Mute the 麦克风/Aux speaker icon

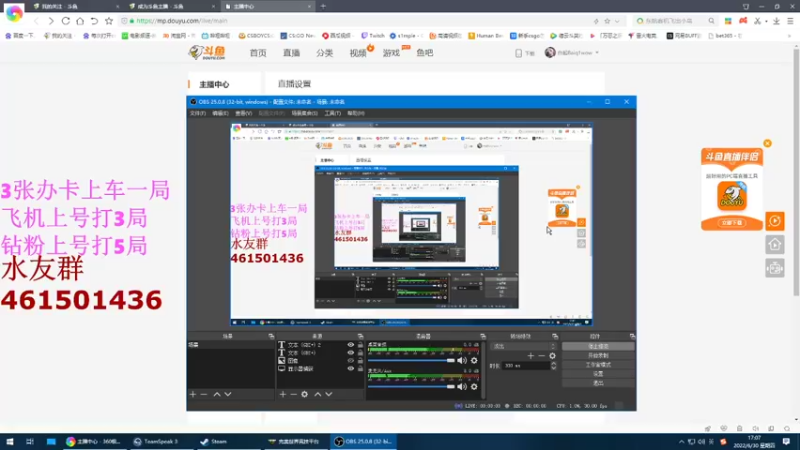(462, 387)
